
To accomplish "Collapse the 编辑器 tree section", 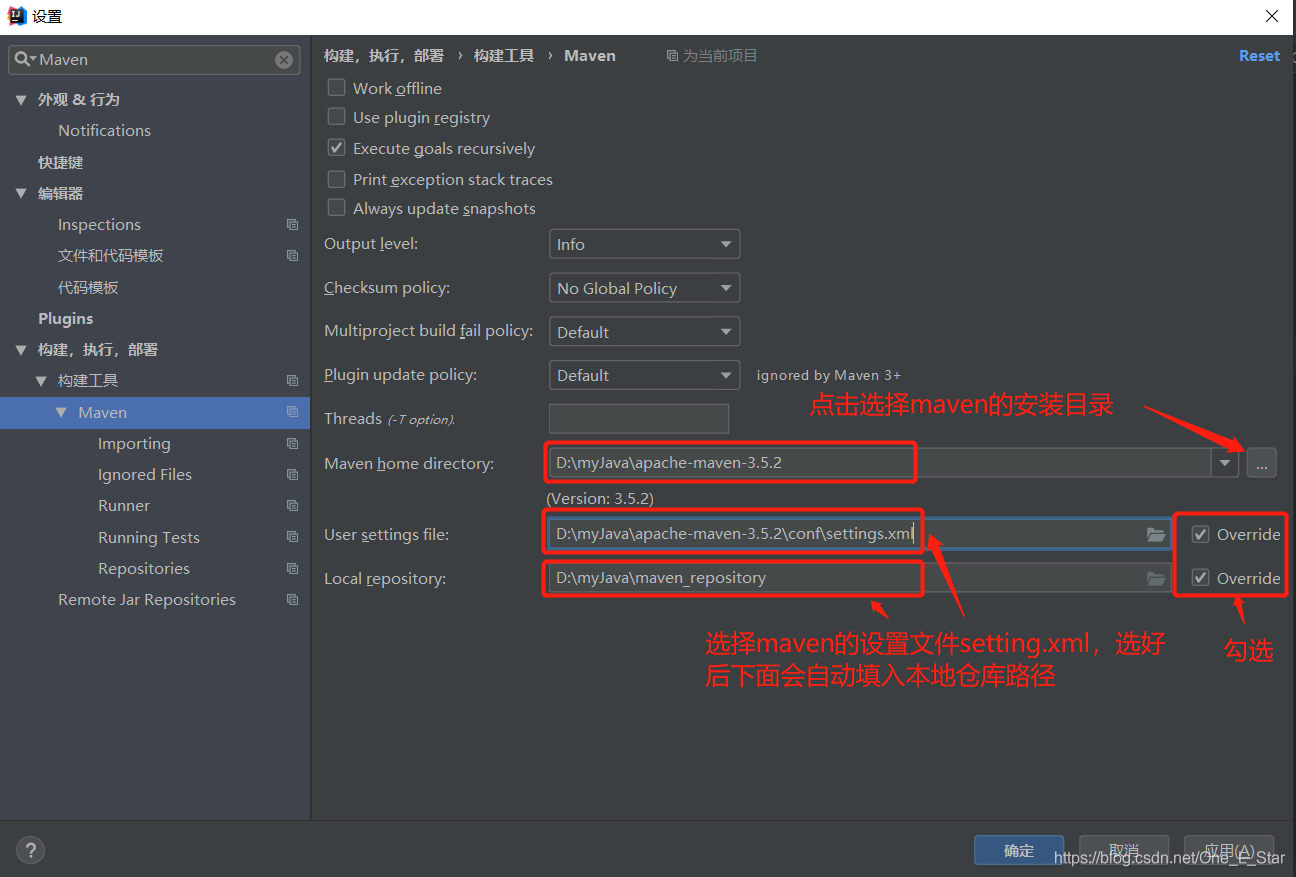I will [21, 194].
